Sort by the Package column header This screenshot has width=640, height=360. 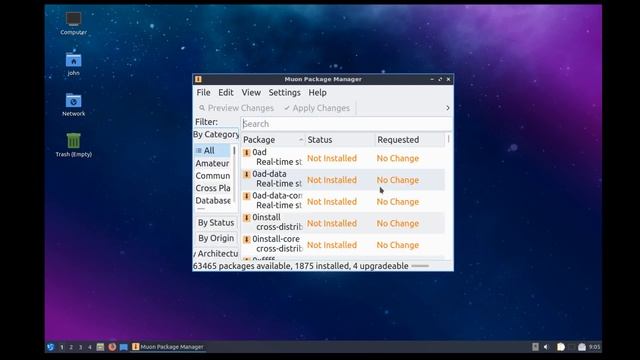click(x=273, y=140)
